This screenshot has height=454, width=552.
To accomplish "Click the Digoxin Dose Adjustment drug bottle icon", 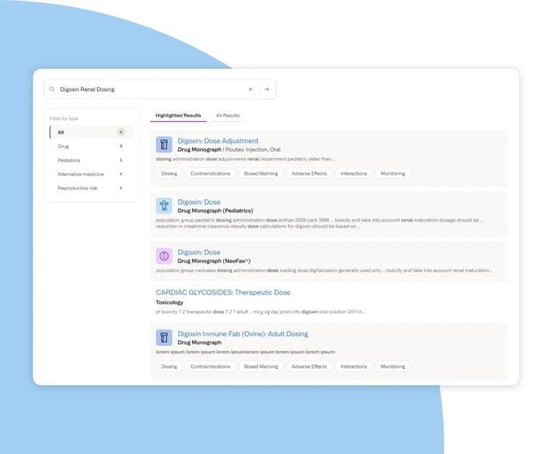I will (164, 145).
